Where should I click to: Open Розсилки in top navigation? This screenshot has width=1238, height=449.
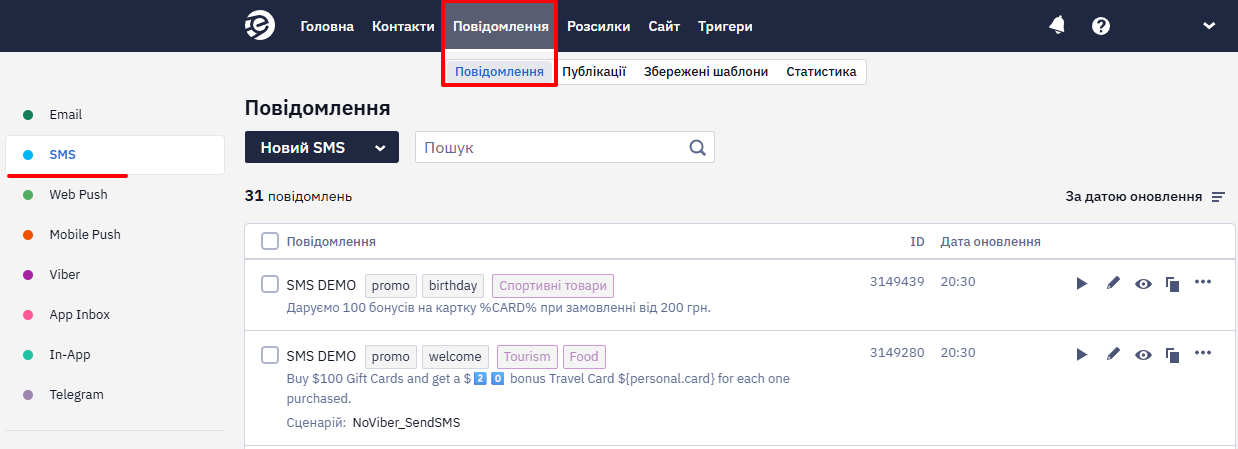(x=598, y=26)
